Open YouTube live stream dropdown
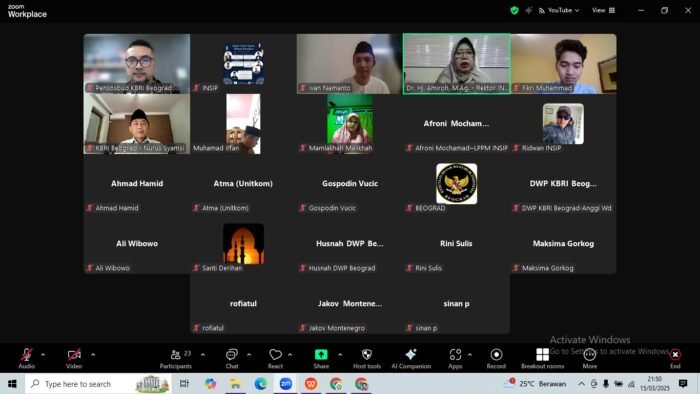700x394 pixels. (x=559, y=10)
